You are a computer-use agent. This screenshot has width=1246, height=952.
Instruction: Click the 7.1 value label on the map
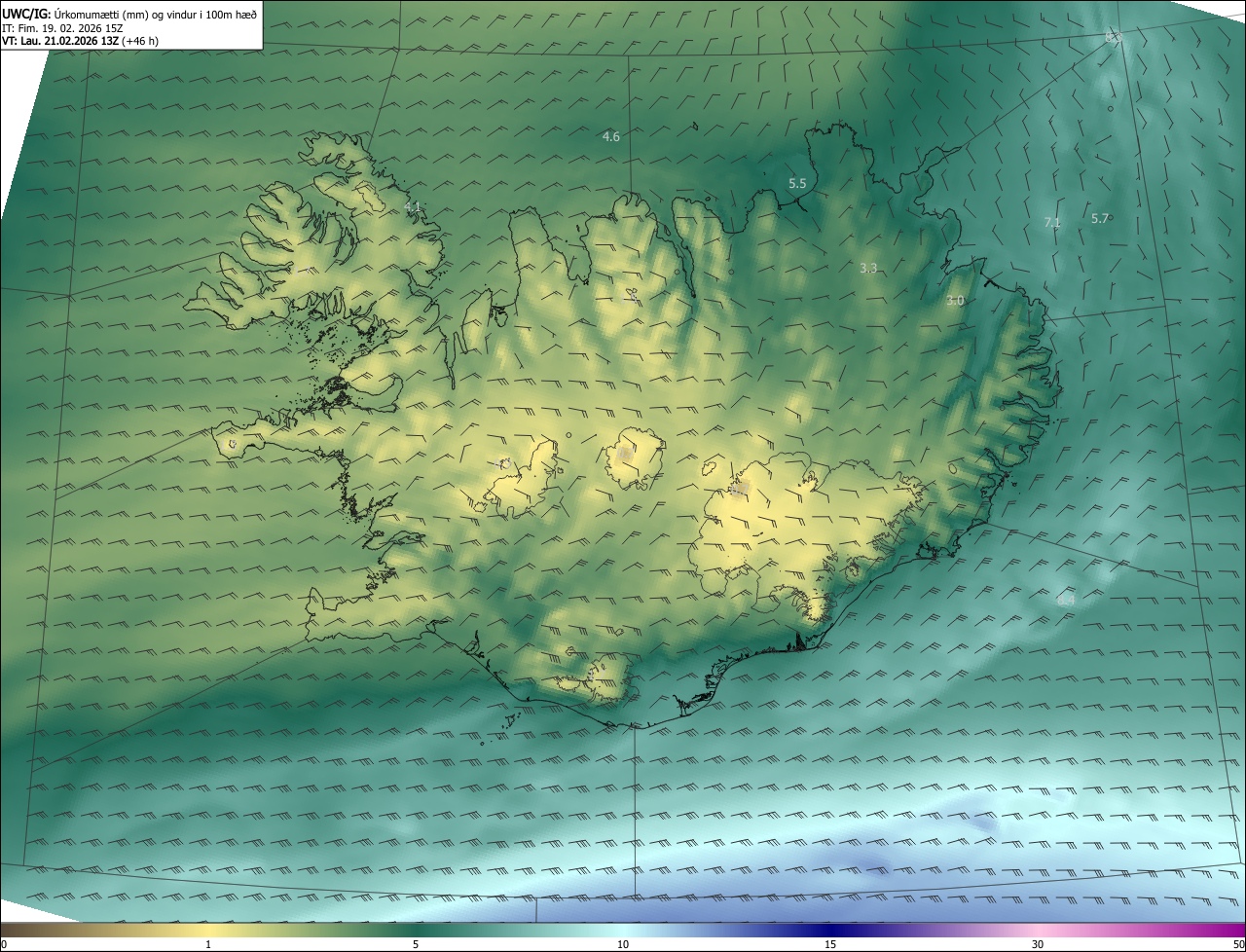coord(1052,223)
